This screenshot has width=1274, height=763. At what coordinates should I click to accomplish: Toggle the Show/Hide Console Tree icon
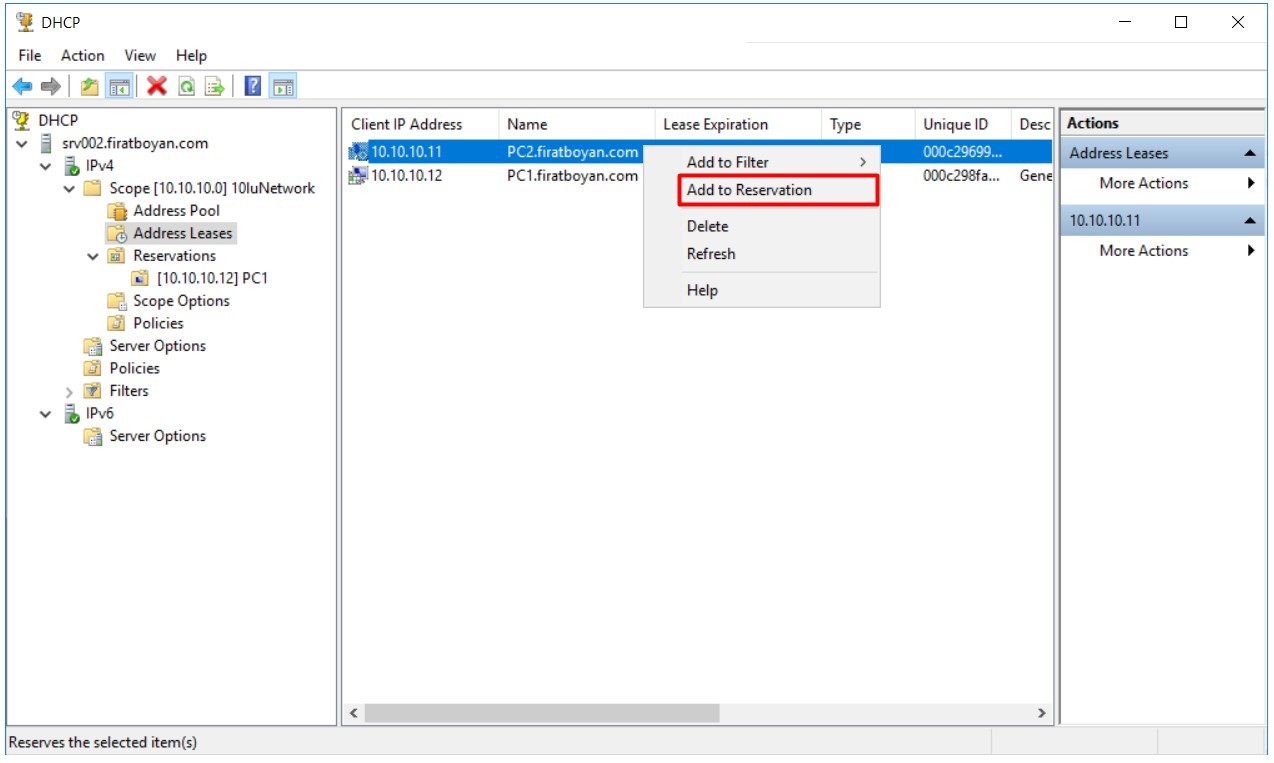[119, 87]
